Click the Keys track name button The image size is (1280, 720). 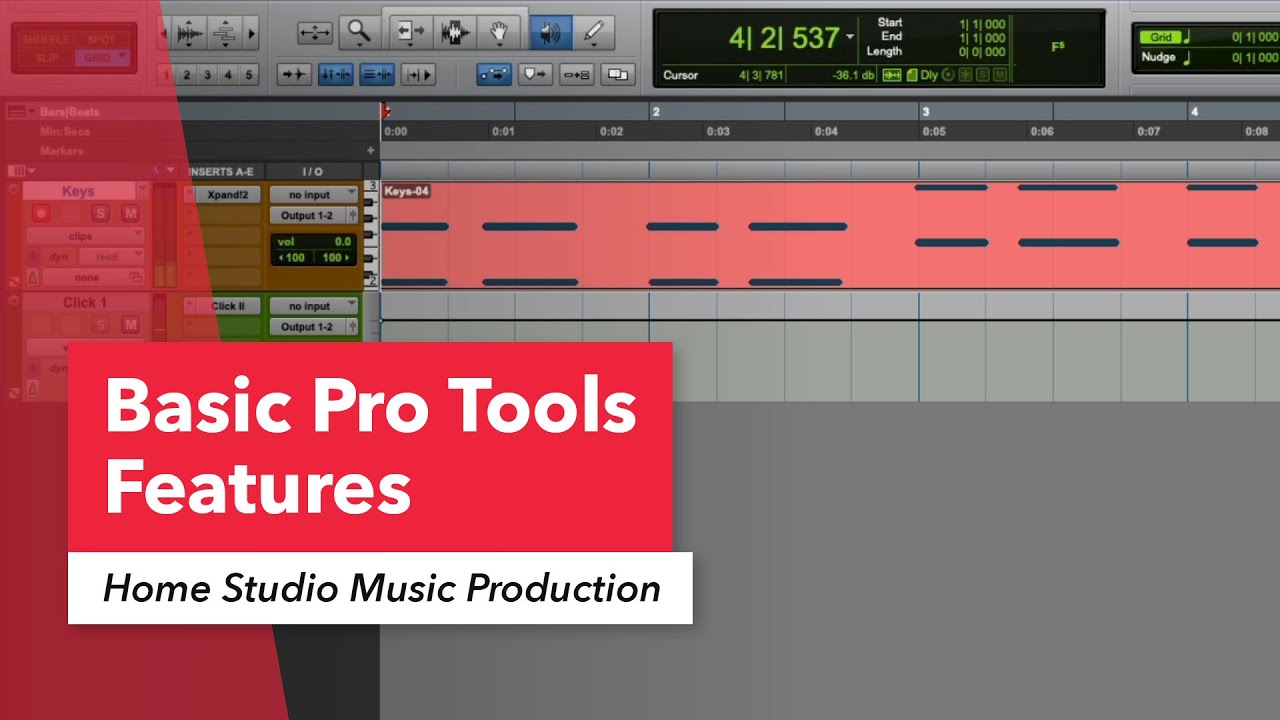point(78,191)
